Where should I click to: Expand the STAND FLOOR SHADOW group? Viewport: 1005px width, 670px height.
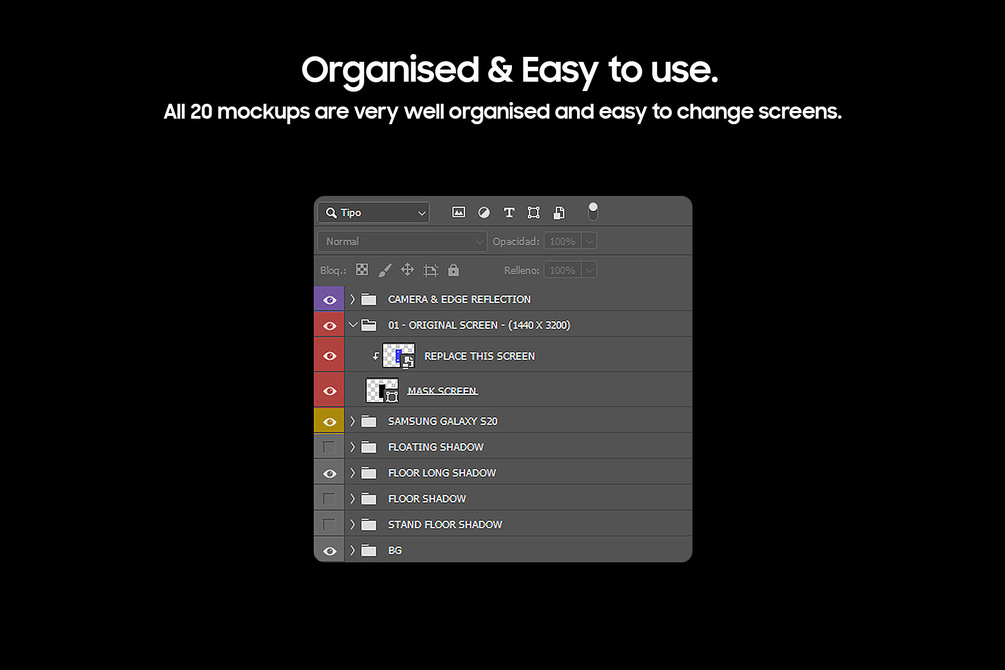[353, 524]
